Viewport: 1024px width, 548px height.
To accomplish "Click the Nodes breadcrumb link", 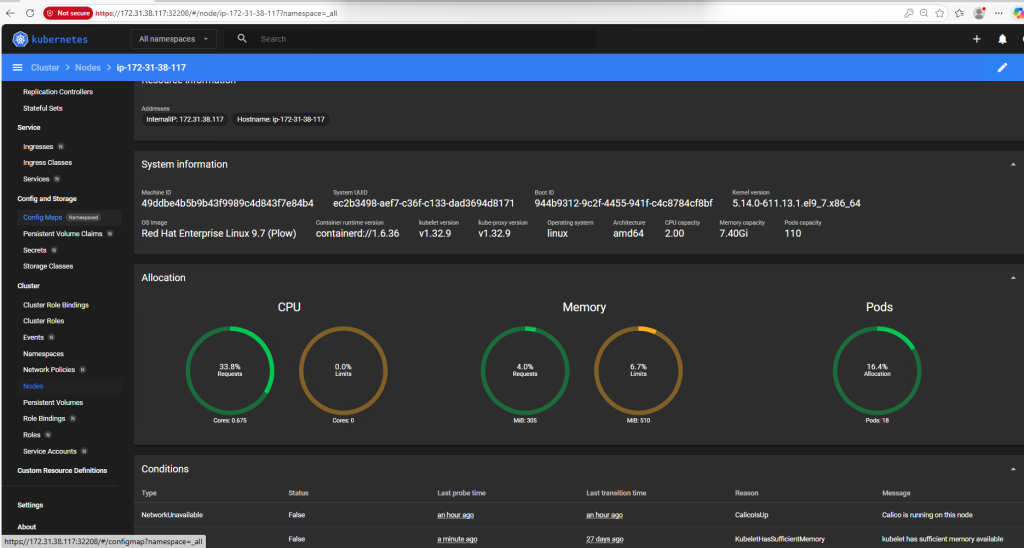I will tap(88, 67).
